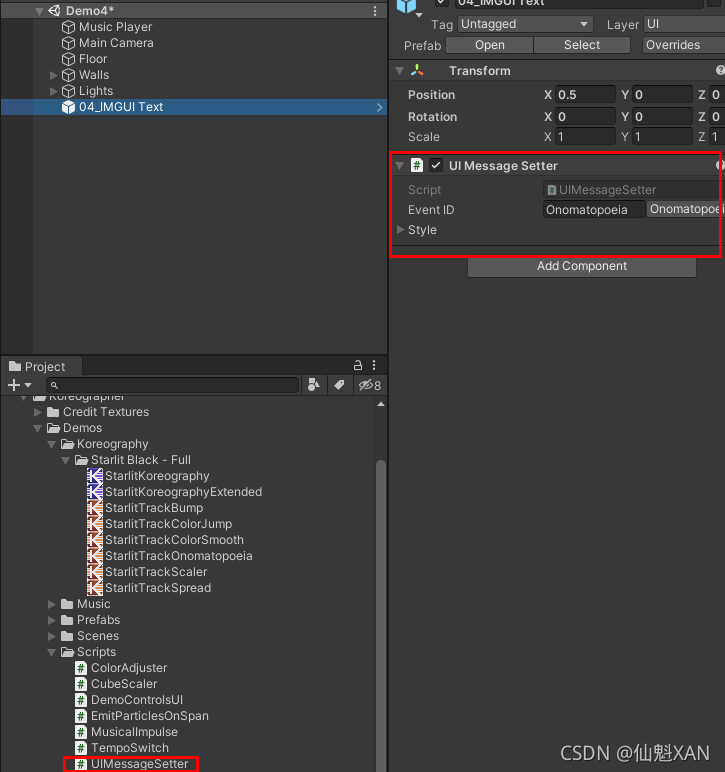The image size is (725, 772).
Task: Collapse the Transform component
Action: pos(400,71)
